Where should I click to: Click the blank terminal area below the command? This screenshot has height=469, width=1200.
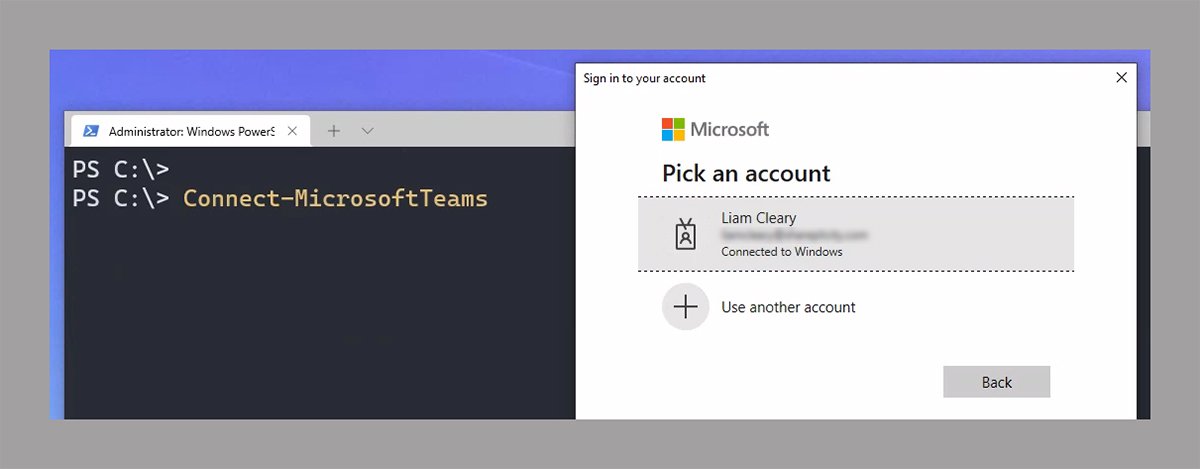coord(300,320)
